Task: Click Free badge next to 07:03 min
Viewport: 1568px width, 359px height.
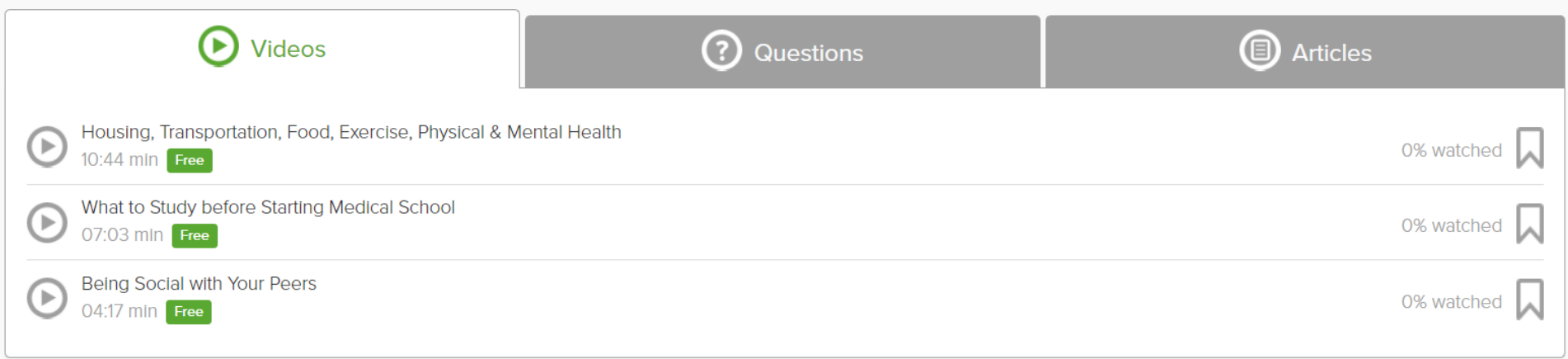Action: [x=195, y=236]
